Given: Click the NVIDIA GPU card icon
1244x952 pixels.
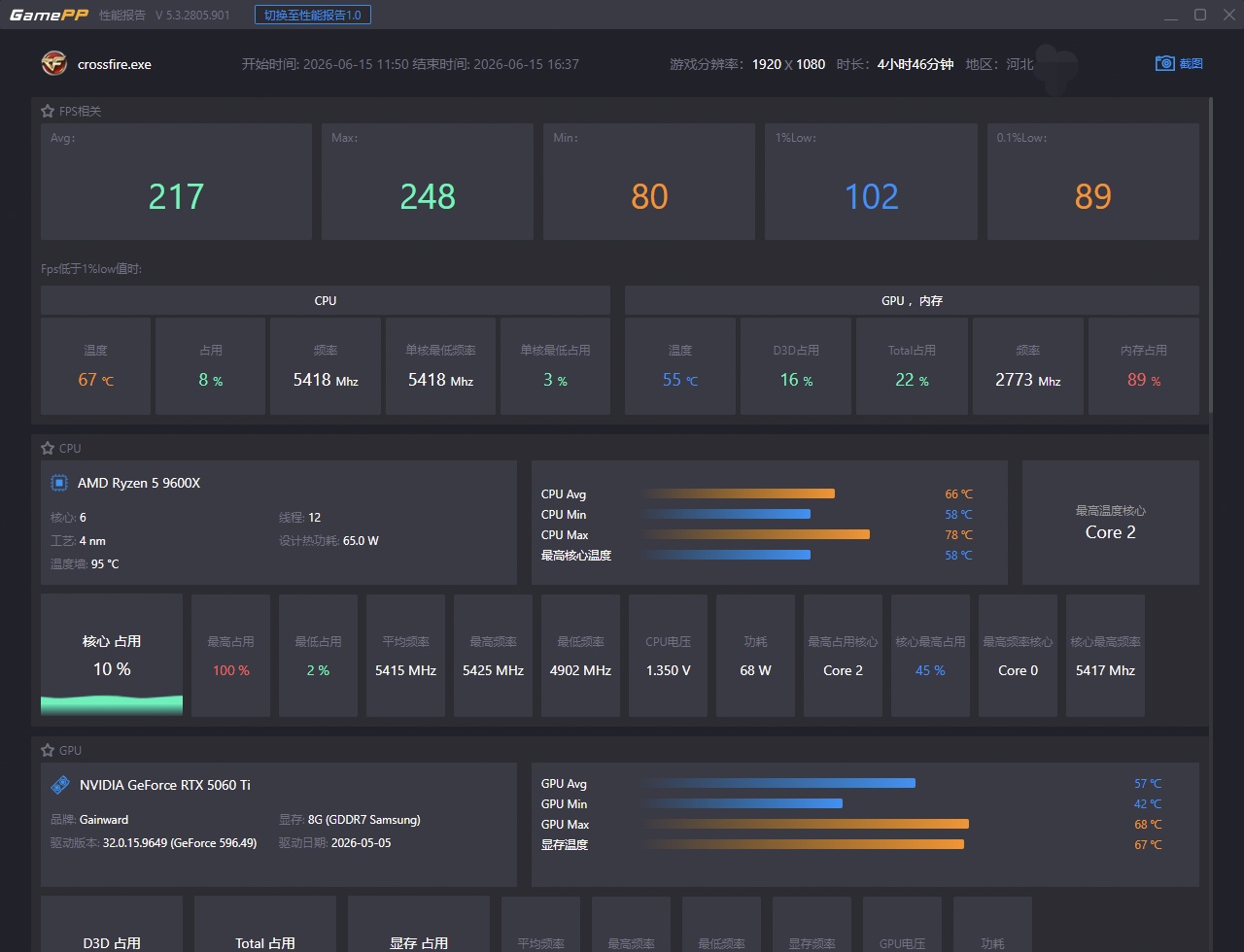Looking at the screenshot, I should pyautogui.click(x=60, y=784).
